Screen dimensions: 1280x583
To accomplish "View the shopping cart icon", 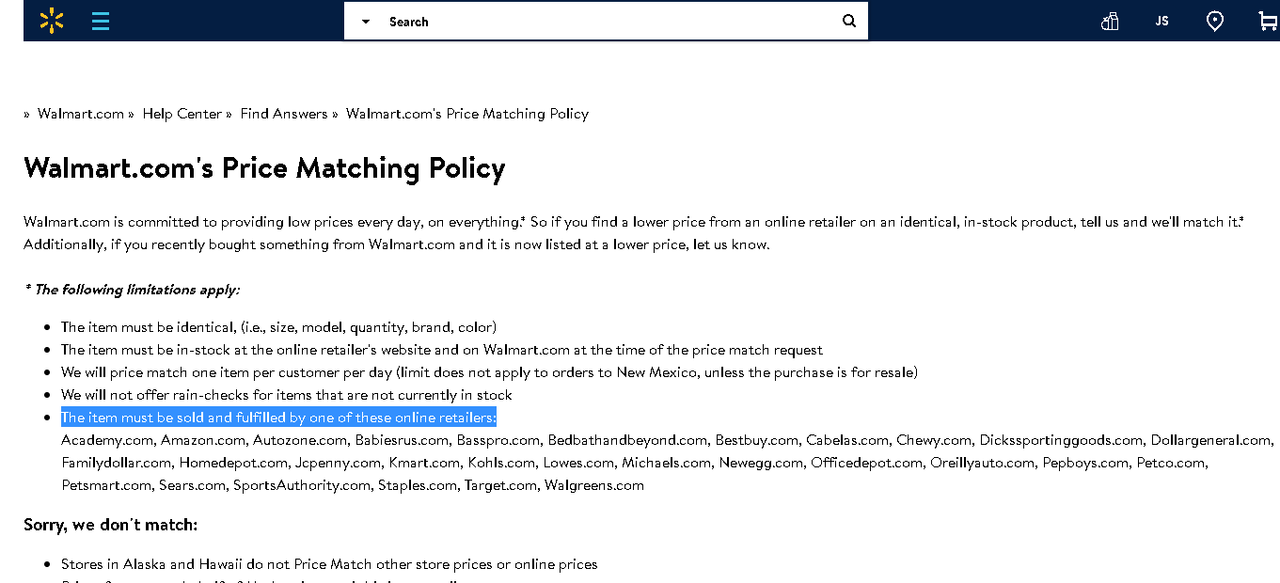I will (1268, 21).
